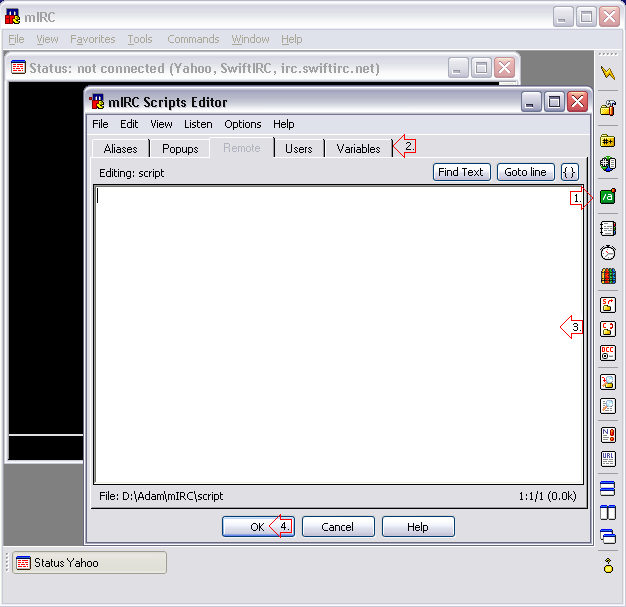Open the main mIRC Window menu
The image size is (626, 607).
[250, 39]
